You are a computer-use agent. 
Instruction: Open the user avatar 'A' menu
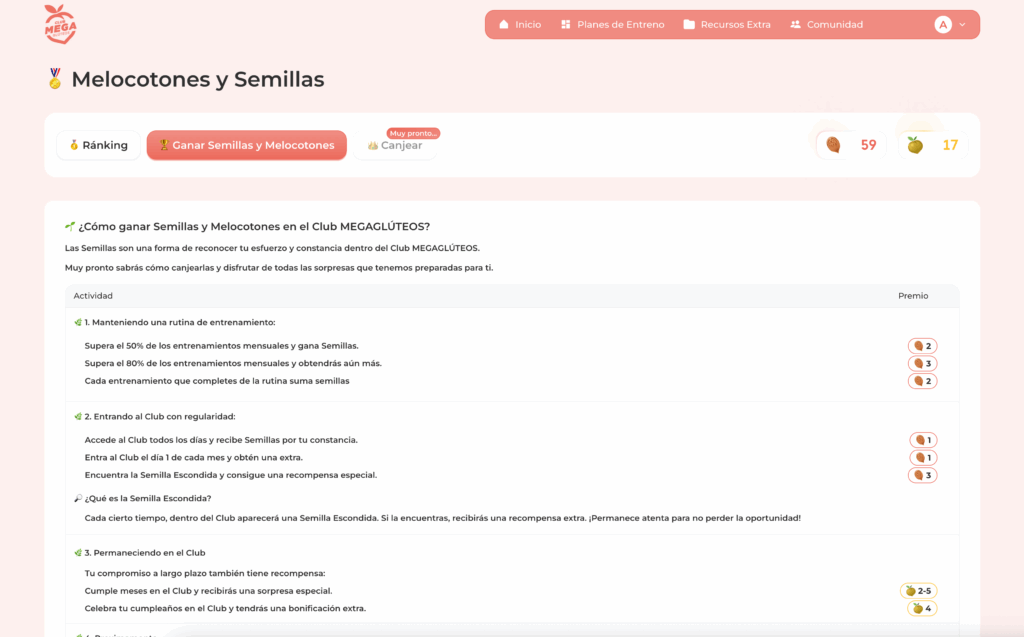(943, 25)
